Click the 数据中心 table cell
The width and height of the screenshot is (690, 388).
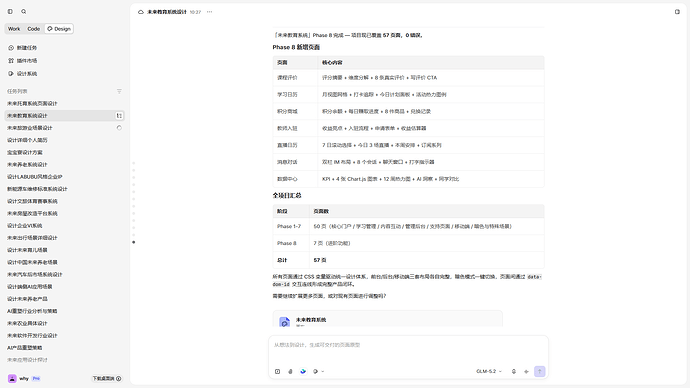[295, 179]
